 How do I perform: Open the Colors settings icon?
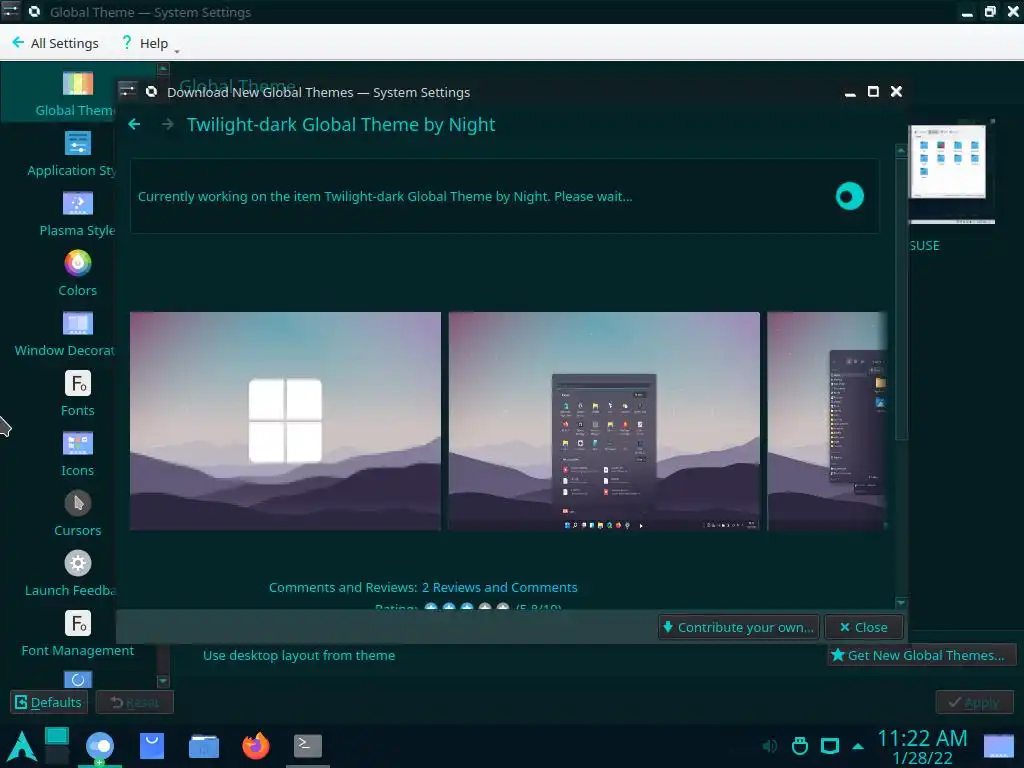(x=78, y=263)
